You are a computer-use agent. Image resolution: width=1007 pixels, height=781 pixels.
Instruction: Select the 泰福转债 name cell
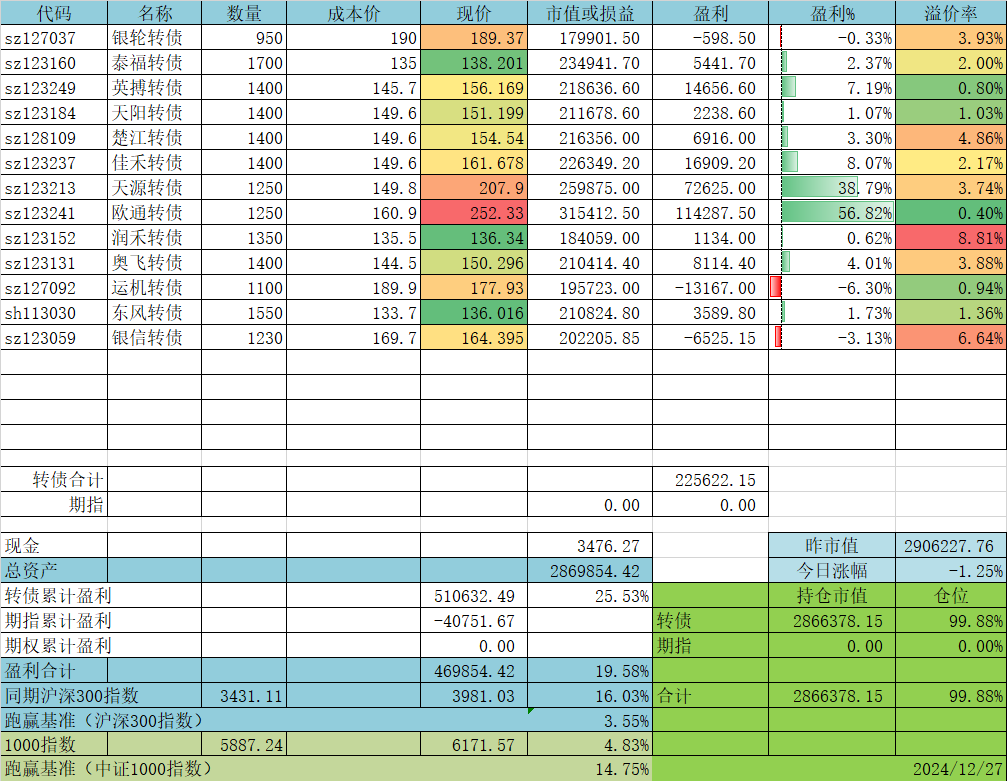click(x=155, y=63)
